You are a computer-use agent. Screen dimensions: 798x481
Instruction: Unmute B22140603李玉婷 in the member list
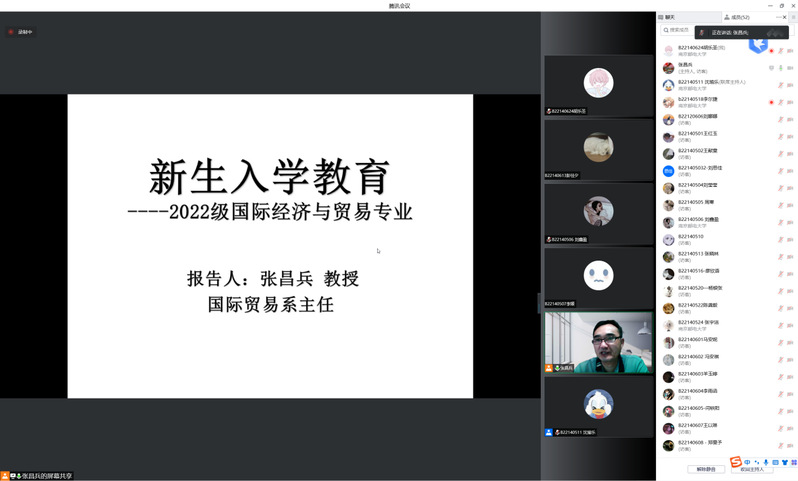pyautogui.click(x=780, y=378)
